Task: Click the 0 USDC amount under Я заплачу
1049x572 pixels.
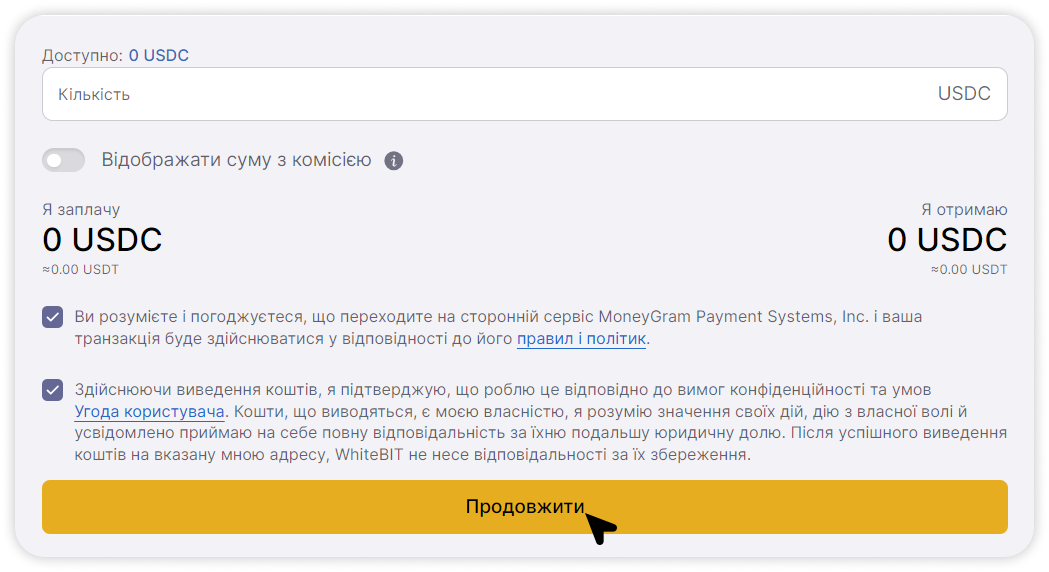Action: coord(102,240)
